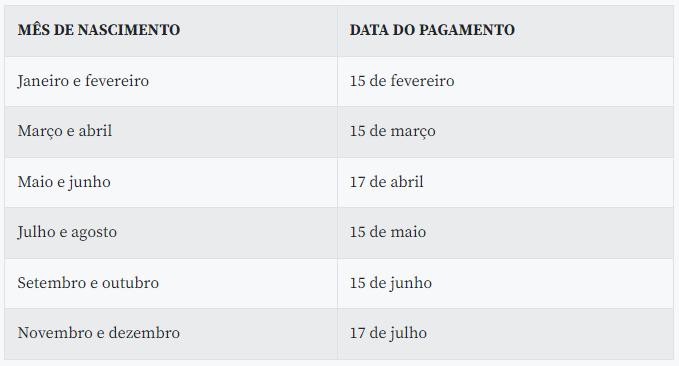Click the word dezembro in the table
679x366 pixels.
click(x=144, y=333)
